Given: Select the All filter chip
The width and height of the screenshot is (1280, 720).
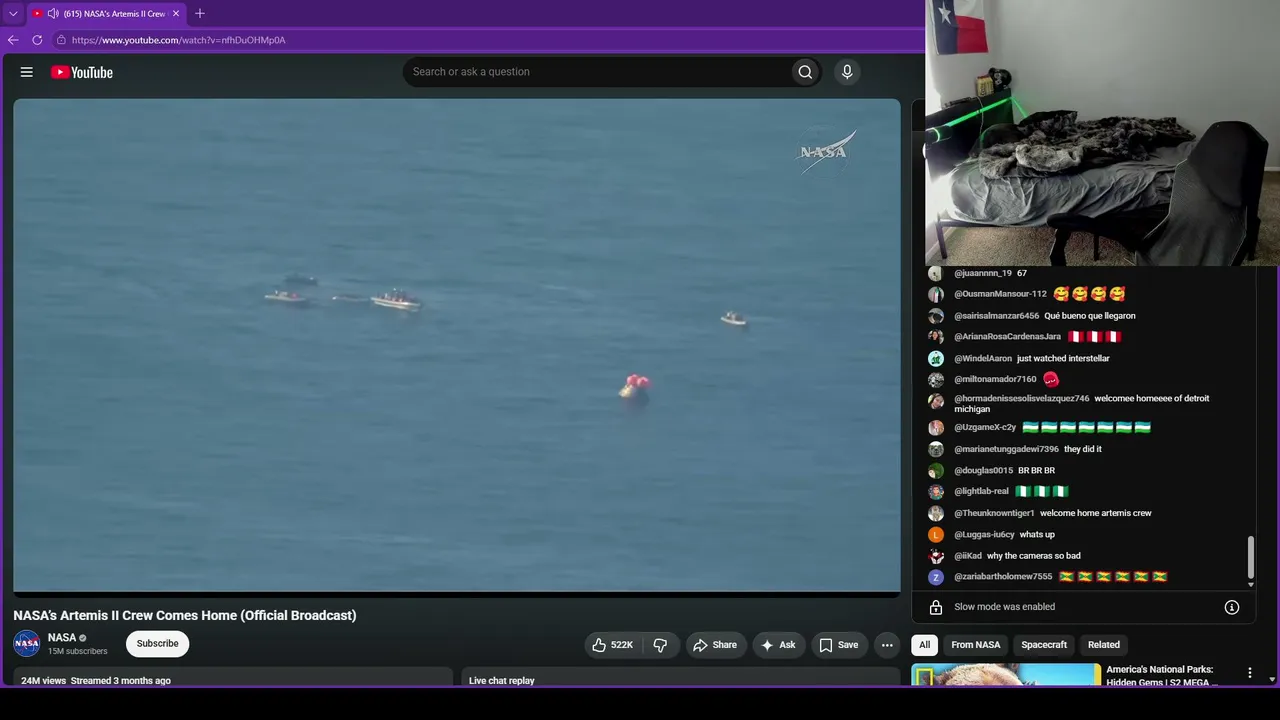Looking at the screenshot, I should tap(925, 645).
